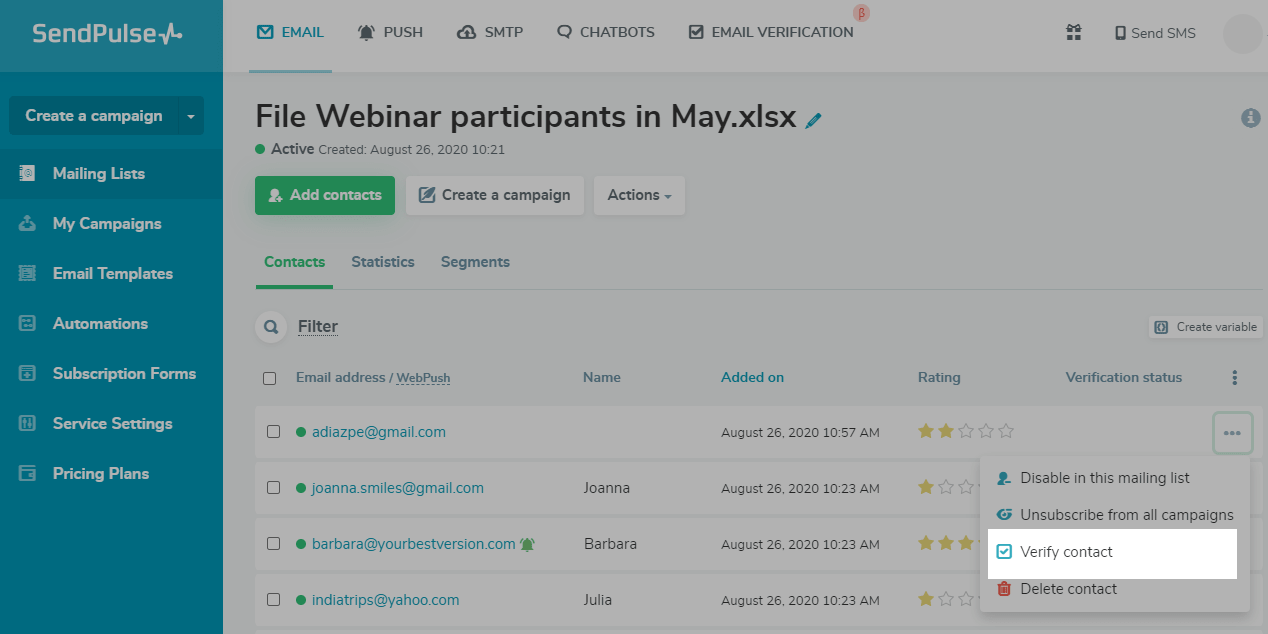Choose Verify contact from the context menu
The height and width of the screenshot is (634, 1268).
pos(1066,552)
